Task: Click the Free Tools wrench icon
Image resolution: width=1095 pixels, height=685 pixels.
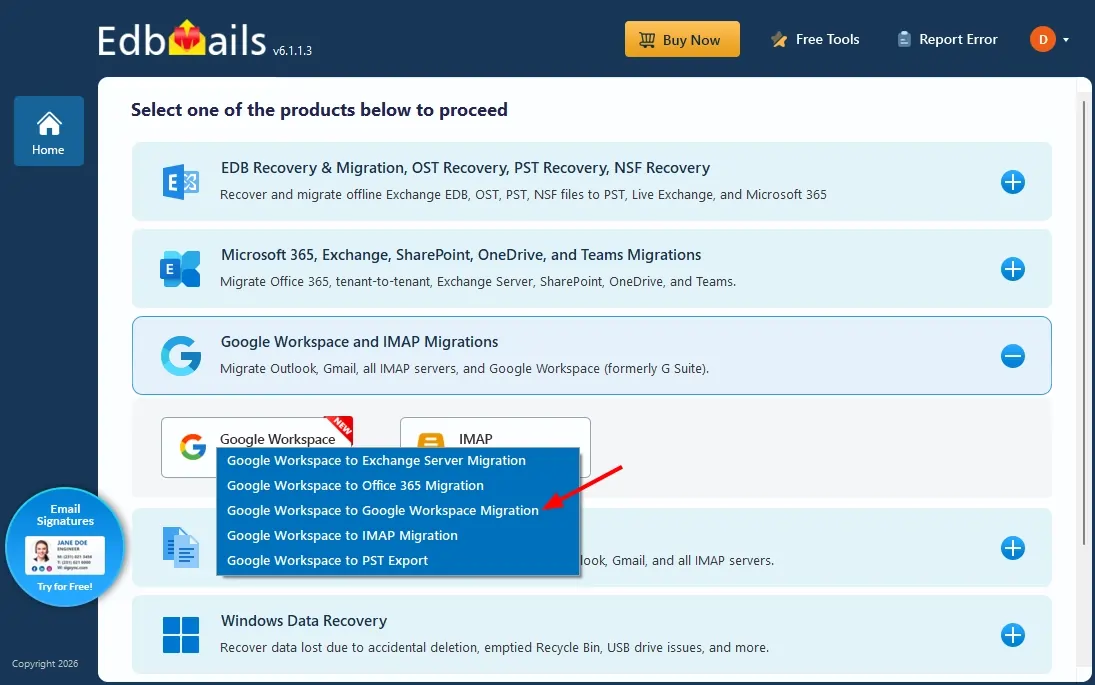Action: pyautogui.click(x=779, y=40)
